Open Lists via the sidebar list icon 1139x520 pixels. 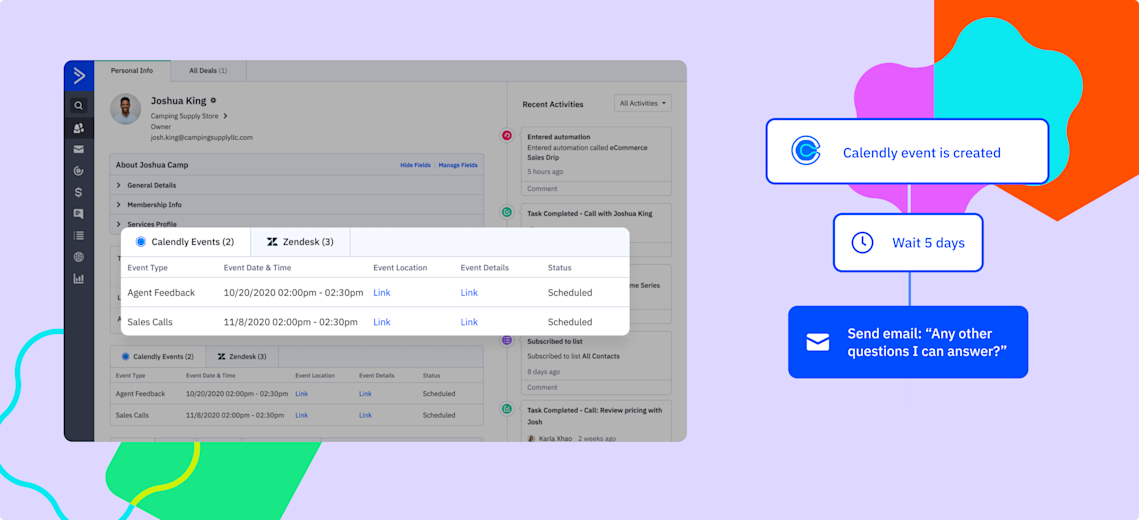[78, 235]
